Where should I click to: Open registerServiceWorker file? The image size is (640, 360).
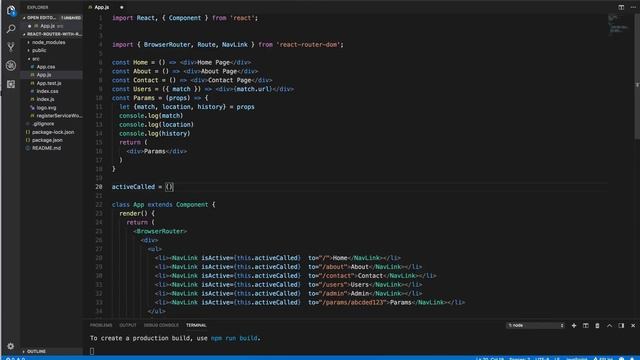click(x=59, y=116)
